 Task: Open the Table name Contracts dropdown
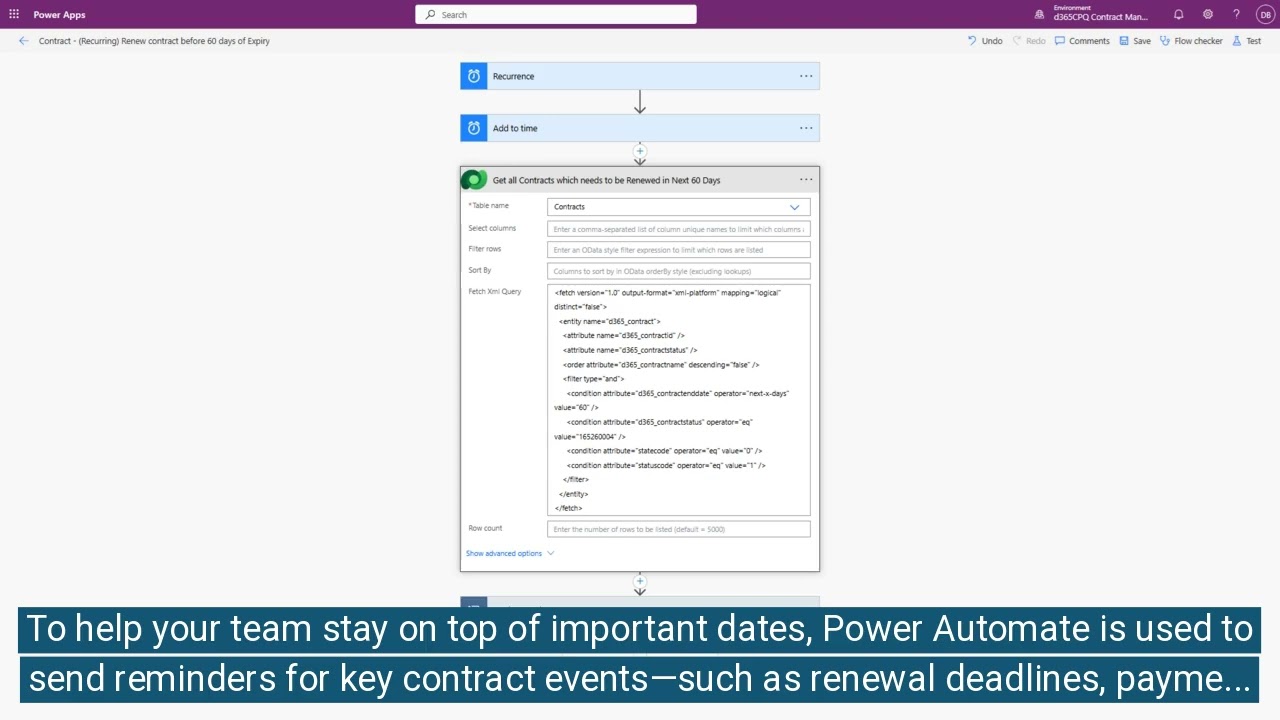pyautogui.click(x=679, y=207)
